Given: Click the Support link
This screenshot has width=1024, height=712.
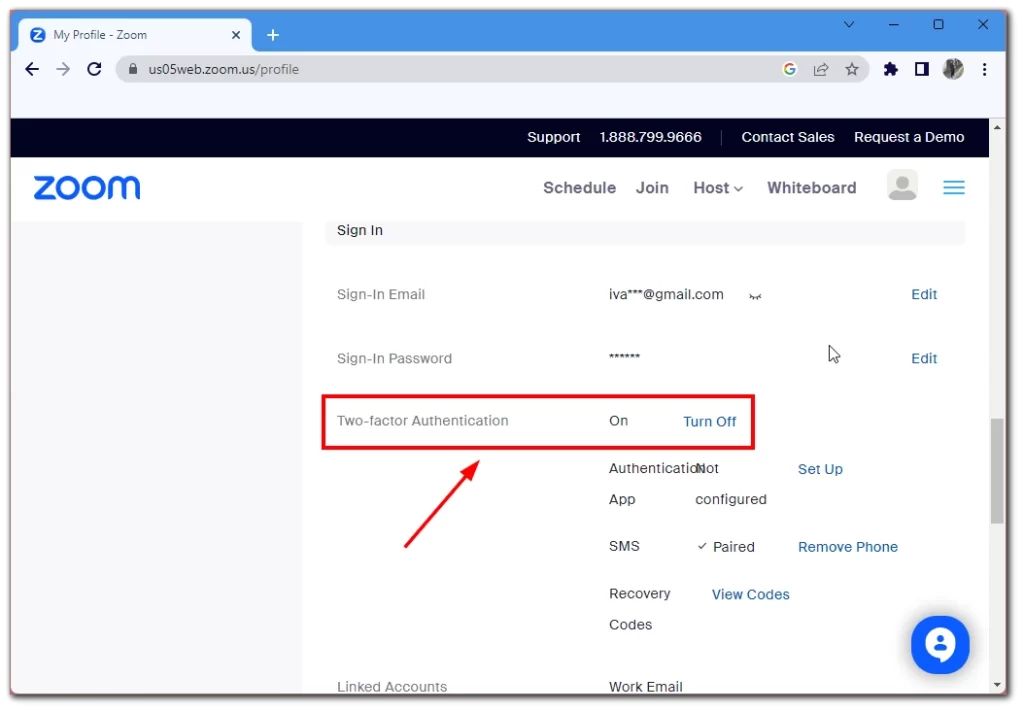Looking at the screenshot, I should 553,137.
